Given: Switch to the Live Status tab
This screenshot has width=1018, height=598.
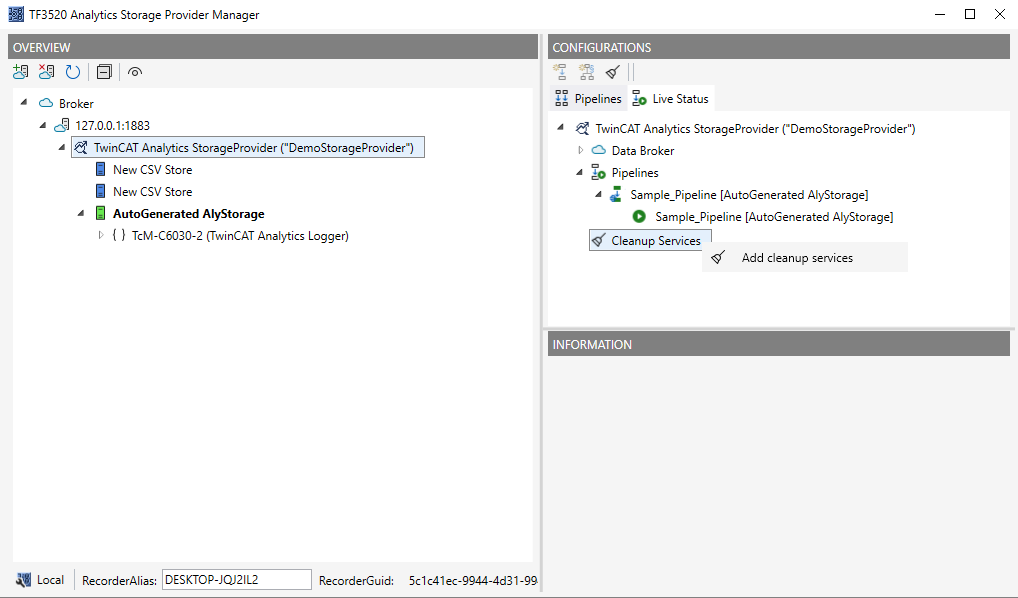Looking at the screenshot, I should pyautogui.click(x=671, y=99).
